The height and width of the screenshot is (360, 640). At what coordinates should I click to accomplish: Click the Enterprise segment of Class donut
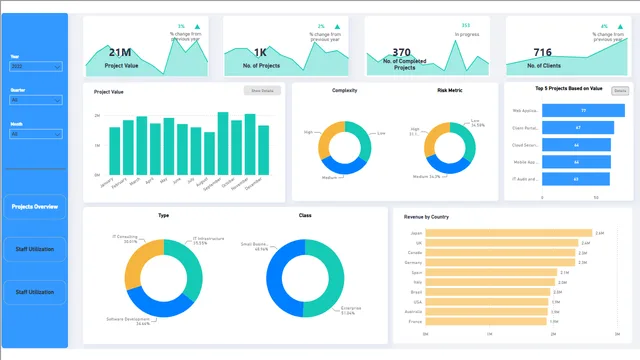pos(336,278)
